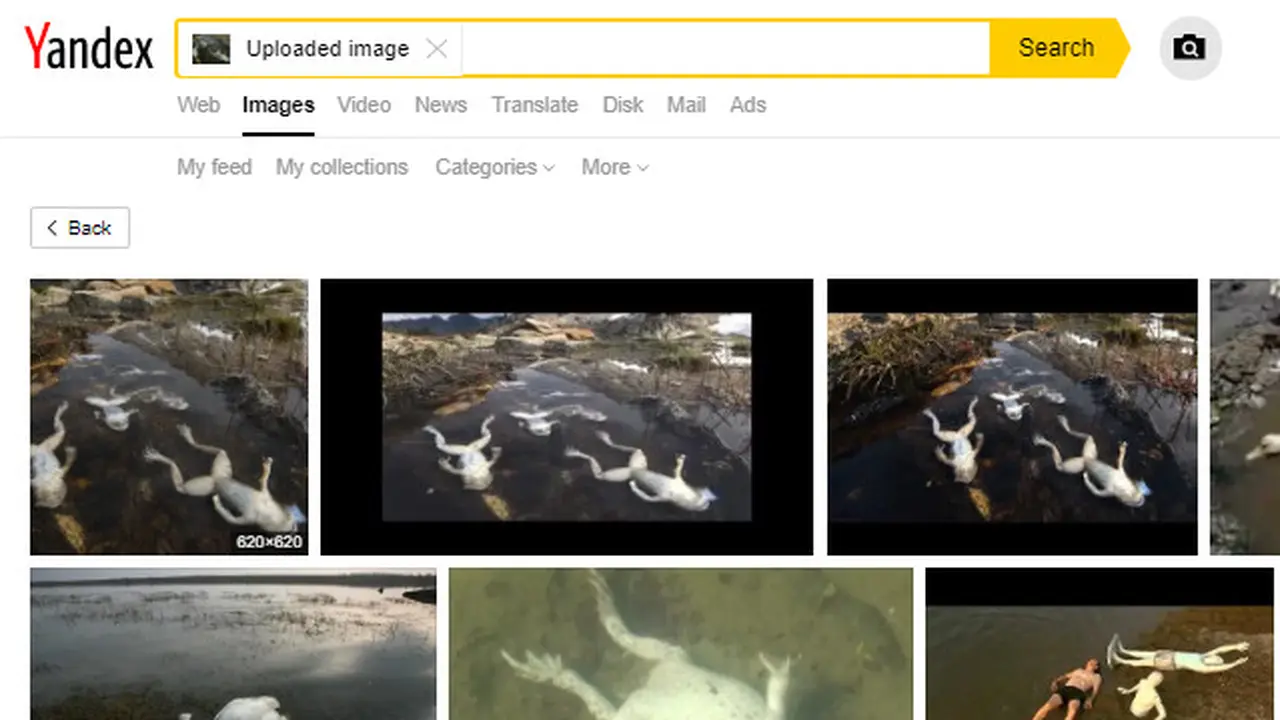Screen dimensions: 1280x720
Task: Click inside the search input field
Action: [x=725, y=48]
